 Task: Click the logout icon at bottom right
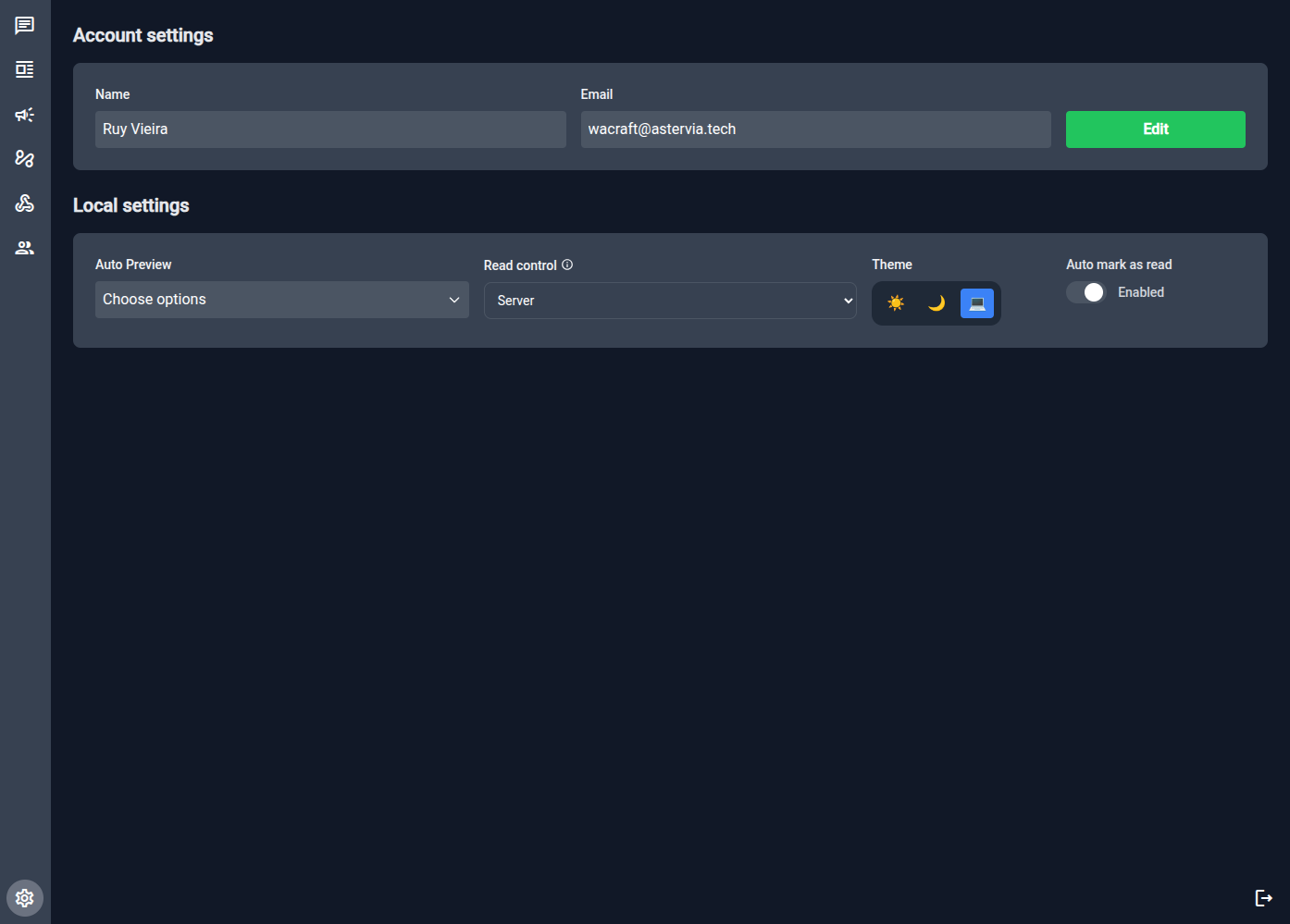point(1264,897)
